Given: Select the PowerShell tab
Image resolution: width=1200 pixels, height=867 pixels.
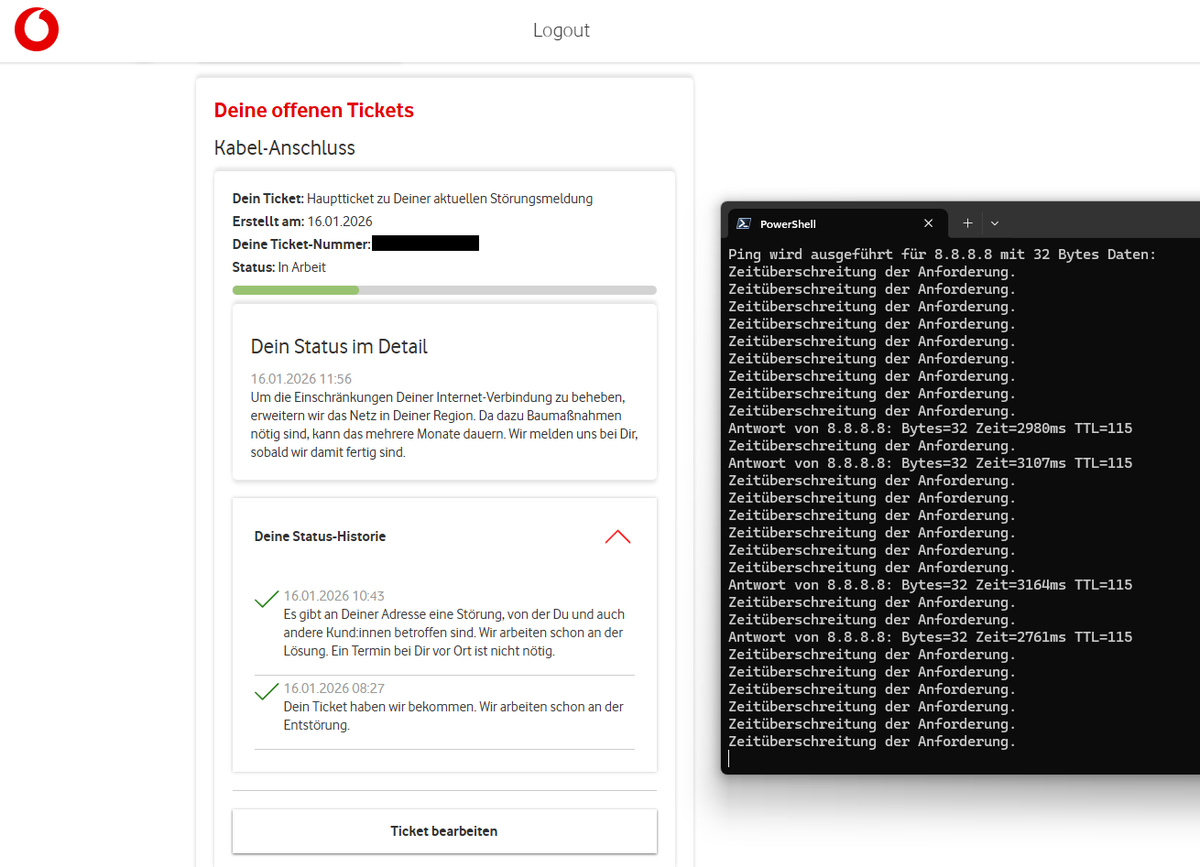Looking at the screenshot, I should (x=836, y=223).
